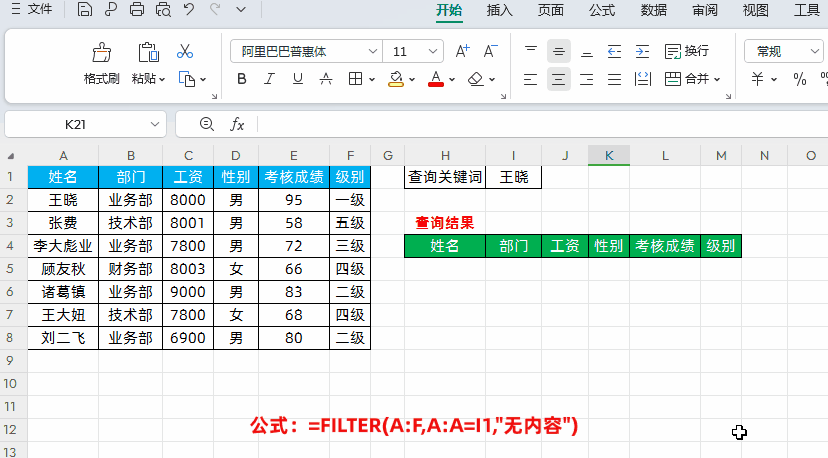Click the distributed alignment icon
This screenshot has height=458, width=828.
point(643,79)
